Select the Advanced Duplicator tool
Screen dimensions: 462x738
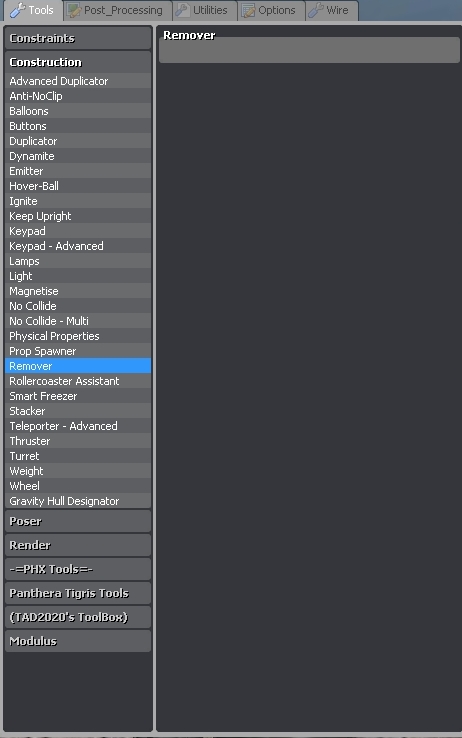[78, 81]
